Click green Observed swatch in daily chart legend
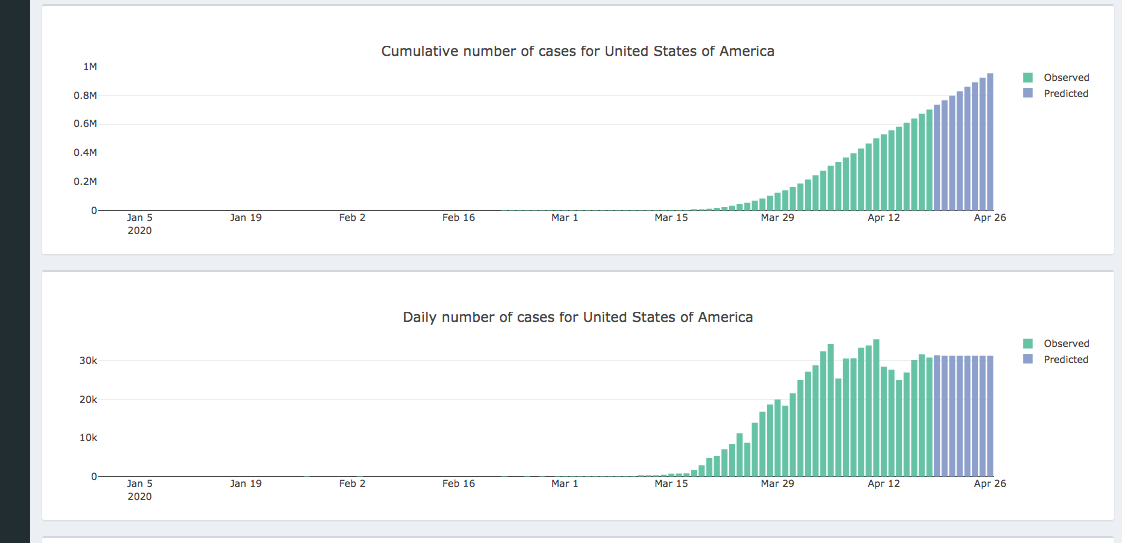This screenshot has height=543, width=1122. 1028,344
